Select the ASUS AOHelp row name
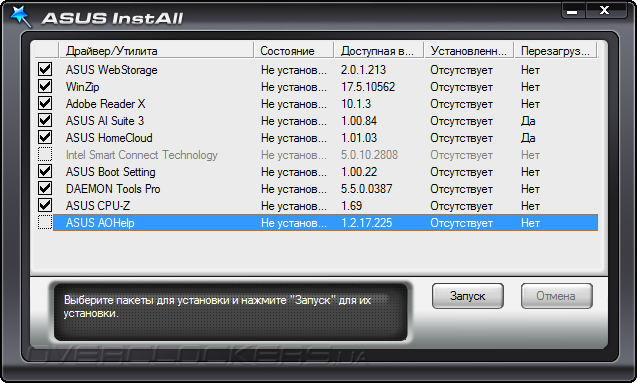 click(100, 223)
